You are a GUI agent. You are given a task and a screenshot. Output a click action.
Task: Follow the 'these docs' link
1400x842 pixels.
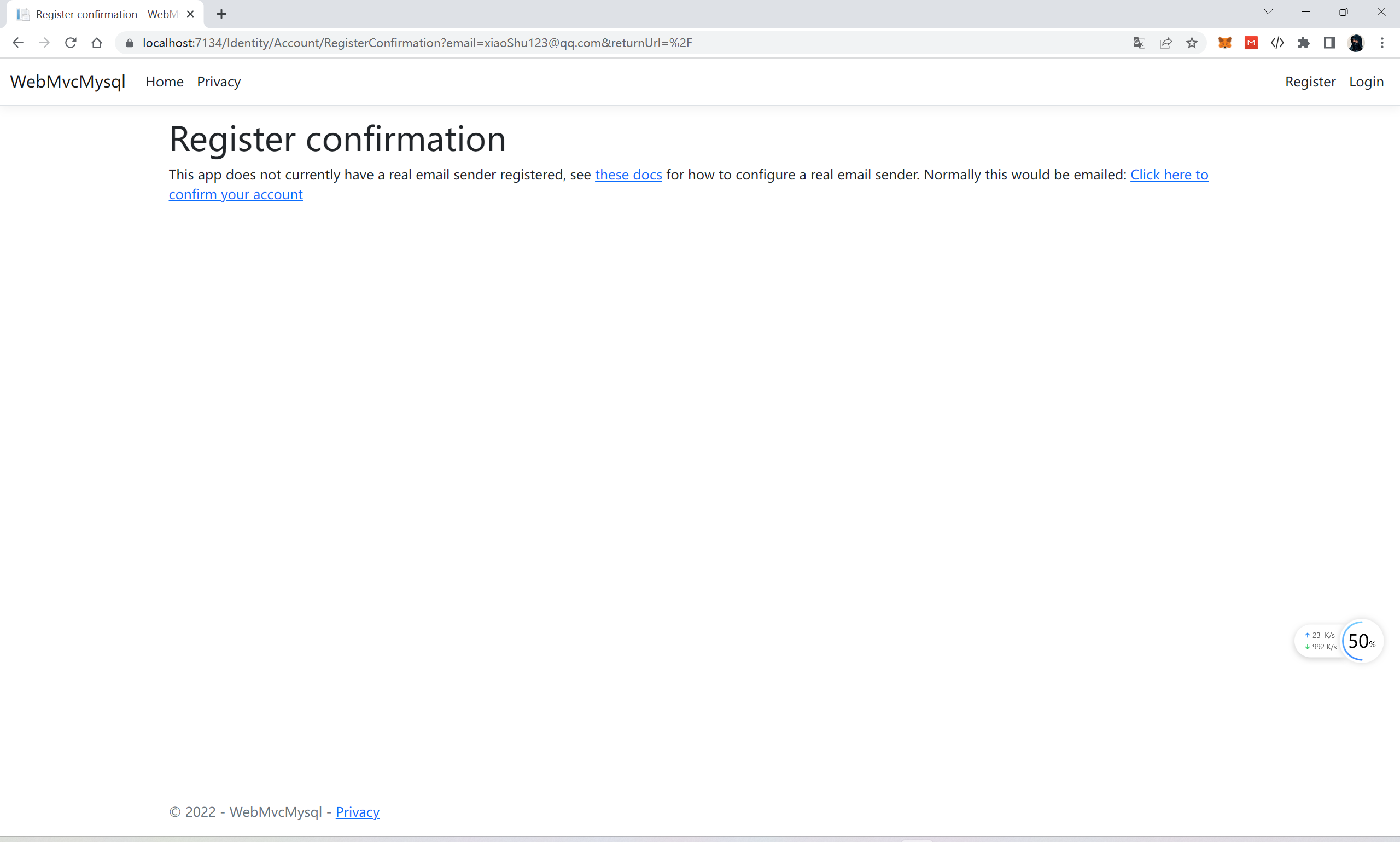(x=628, y=175)
